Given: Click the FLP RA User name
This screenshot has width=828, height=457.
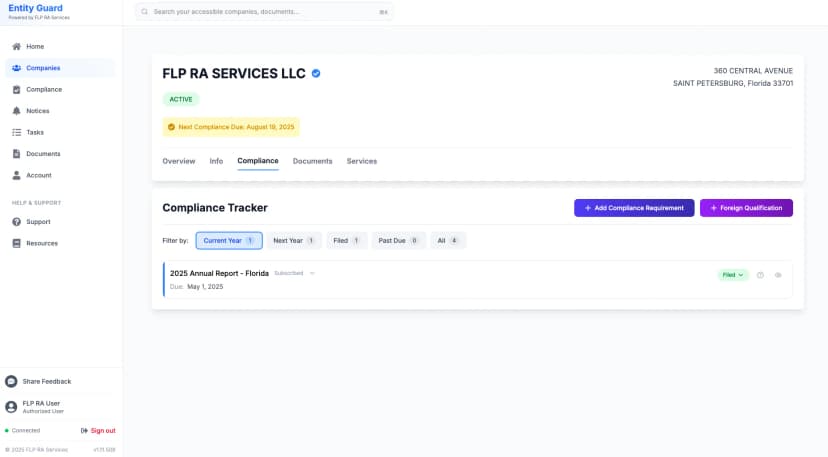Looking at the screenshot, I should pos(41,404).
